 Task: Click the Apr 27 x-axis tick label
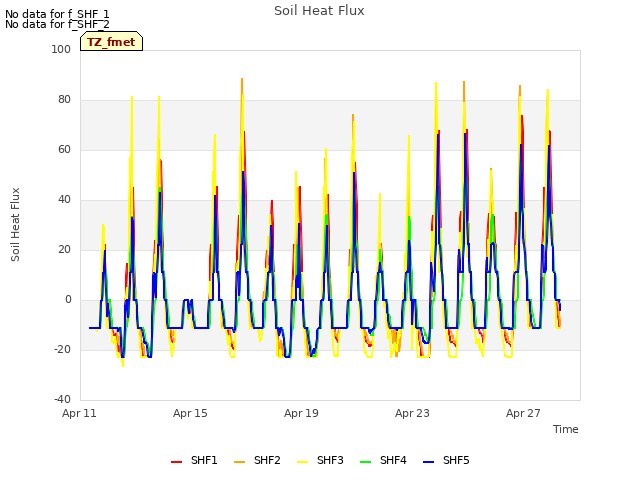[x=523, y=413]
